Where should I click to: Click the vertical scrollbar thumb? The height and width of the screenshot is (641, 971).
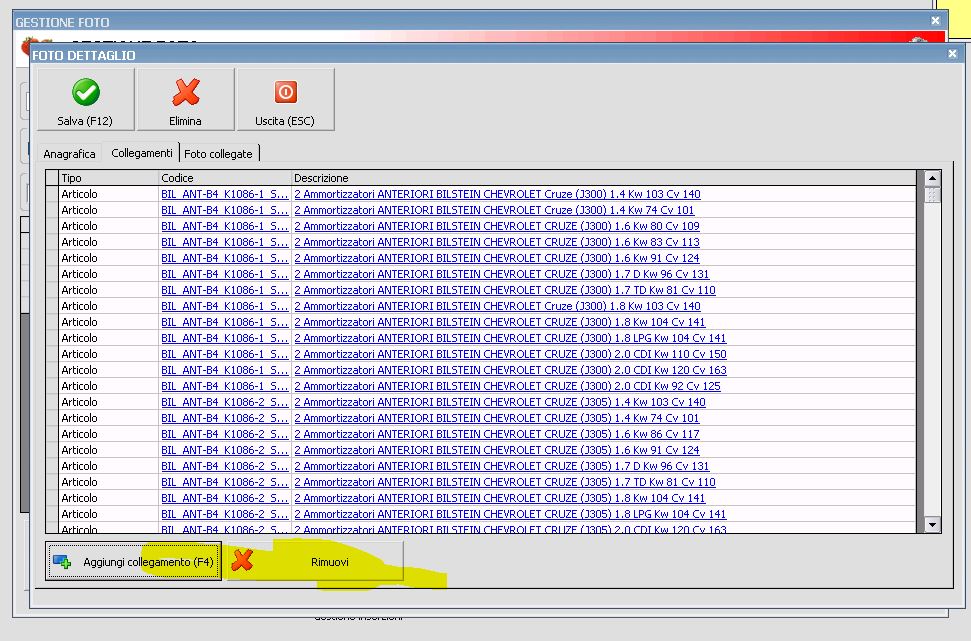pyautogui.click(x=933, y=195)
